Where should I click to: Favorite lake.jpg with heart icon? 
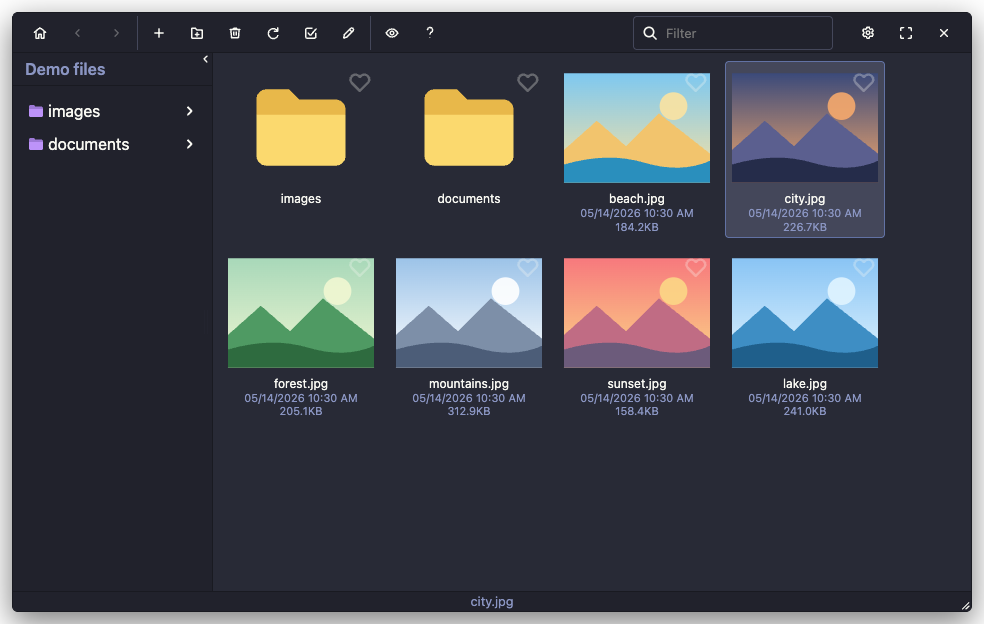[x=864, y=267]
